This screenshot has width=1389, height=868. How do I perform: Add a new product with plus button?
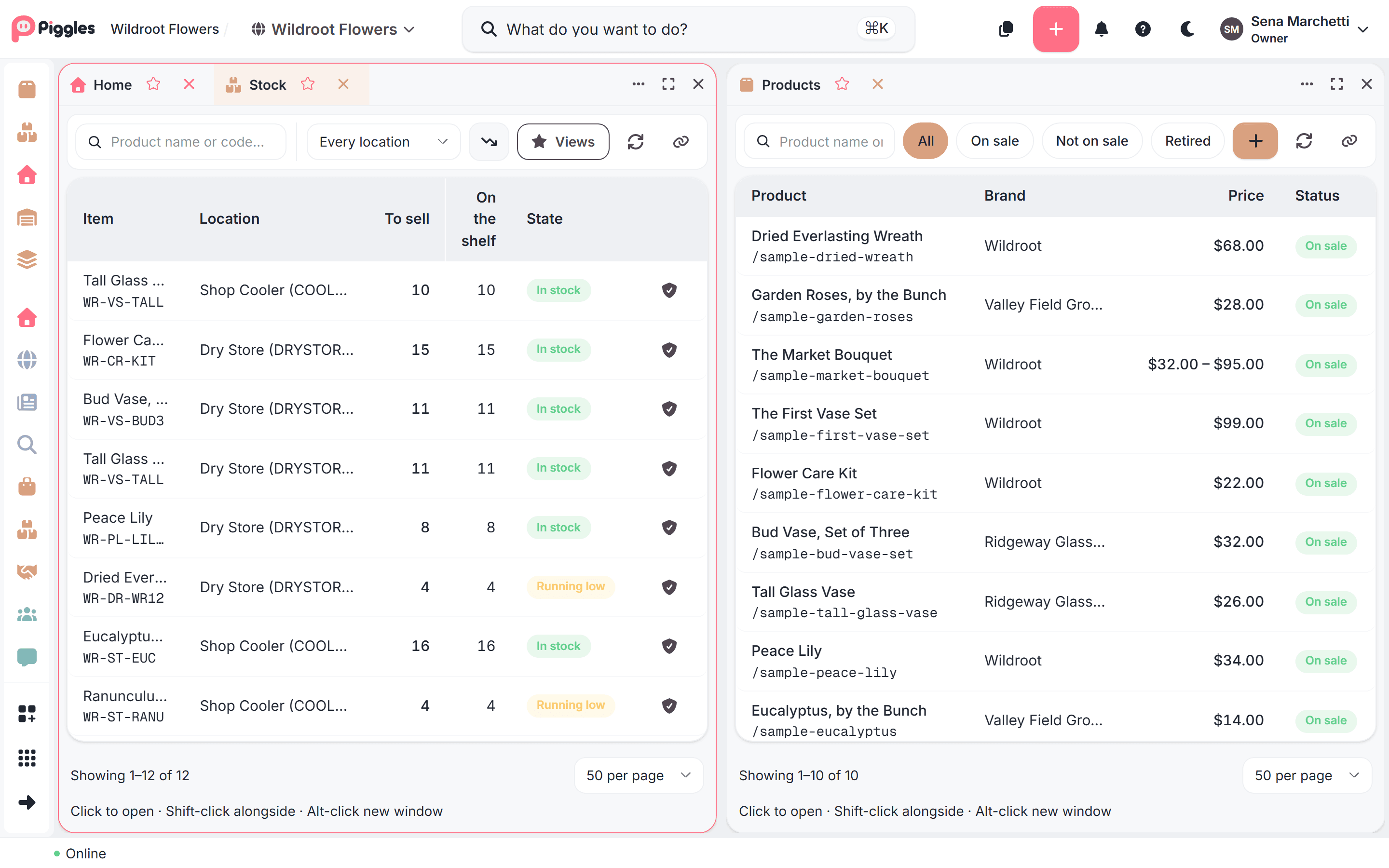(1255, 141)
